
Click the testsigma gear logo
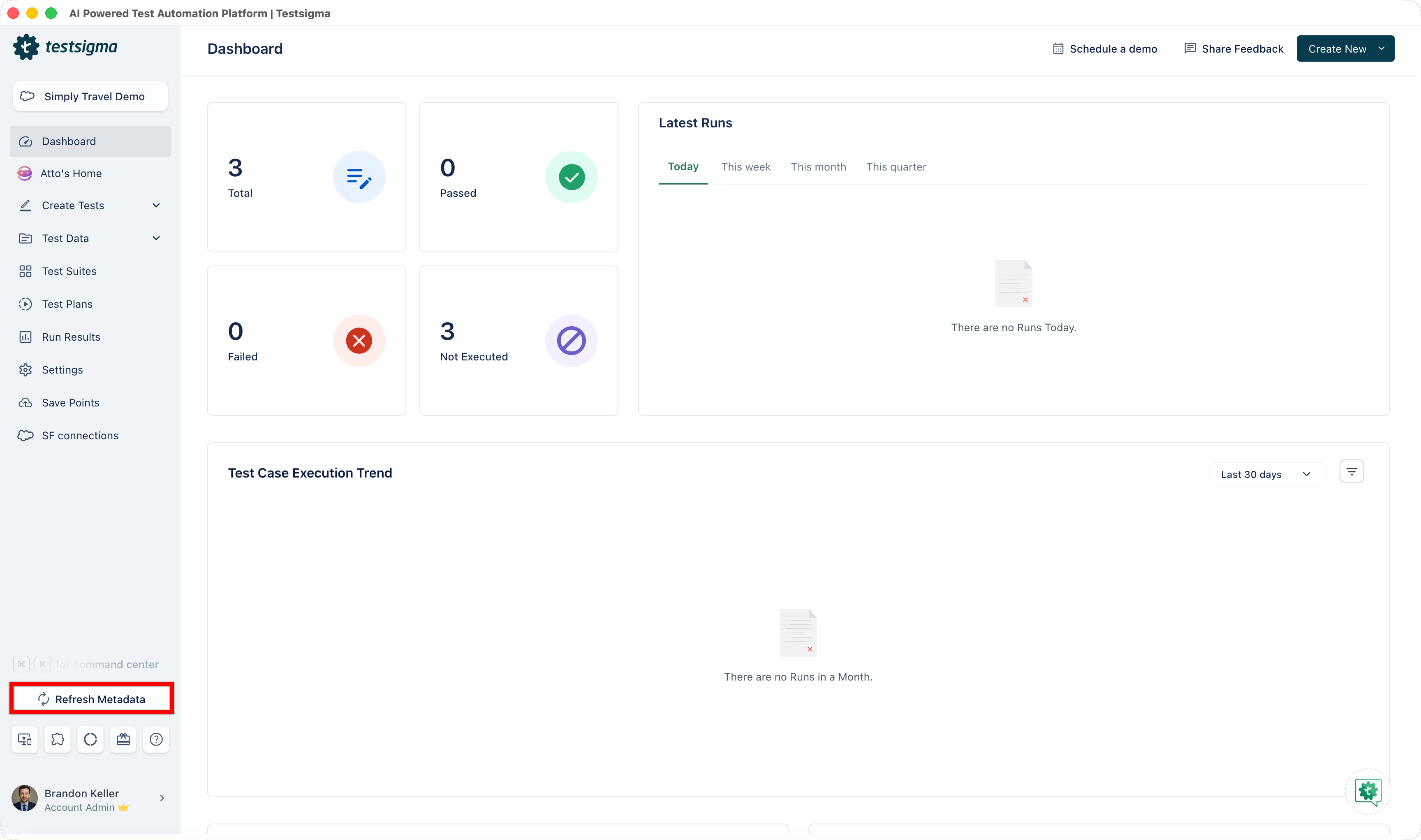[x=26, y=47]
